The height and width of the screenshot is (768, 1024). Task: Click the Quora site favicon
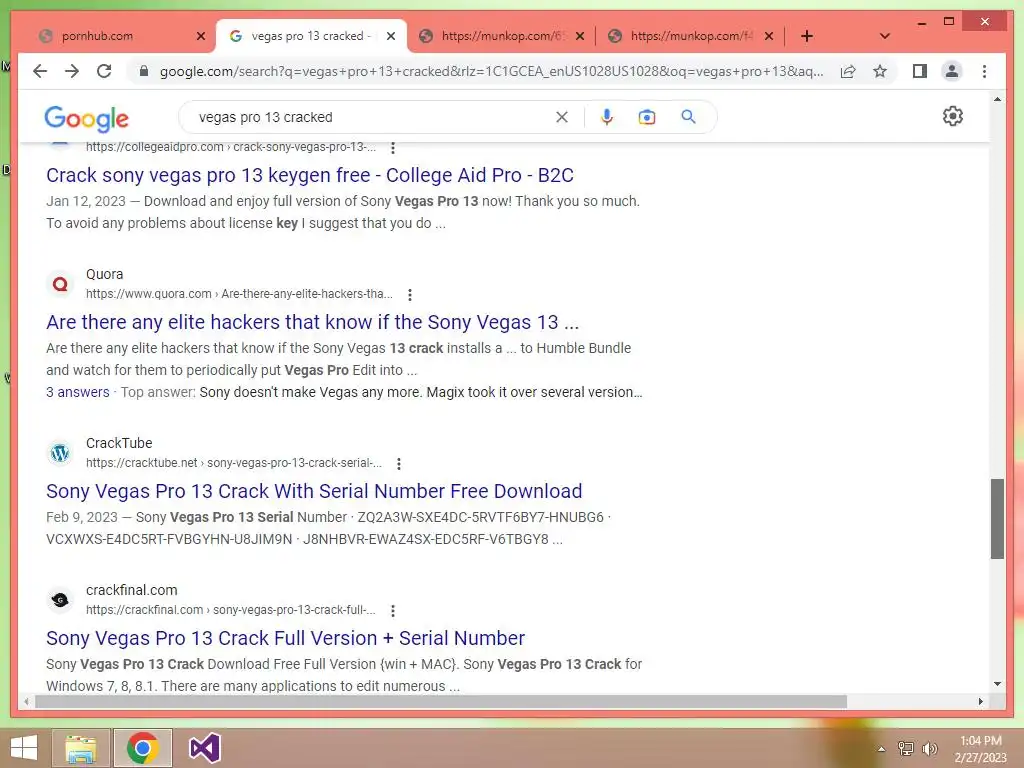[60, 284]
